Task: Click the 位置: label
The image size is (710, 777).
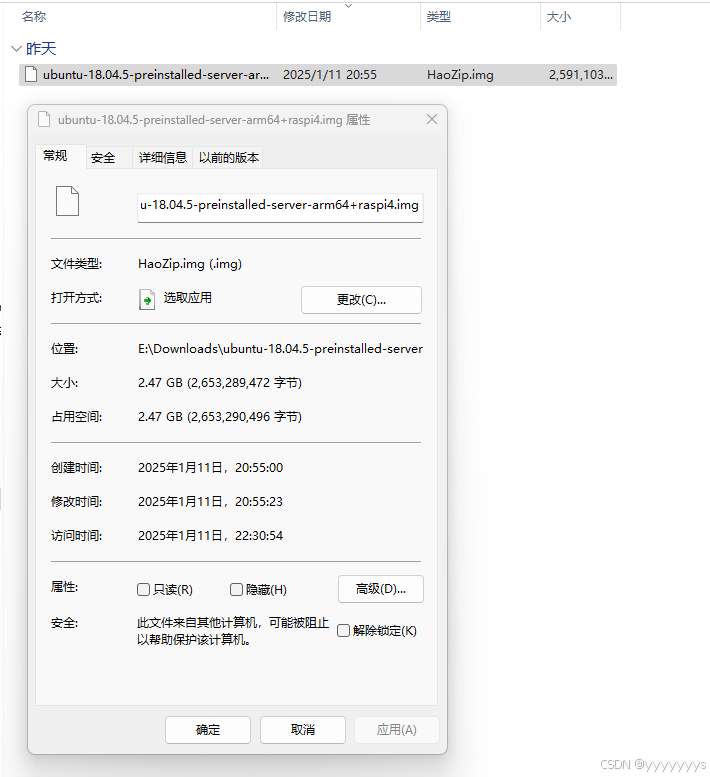Action: [64, 349]
